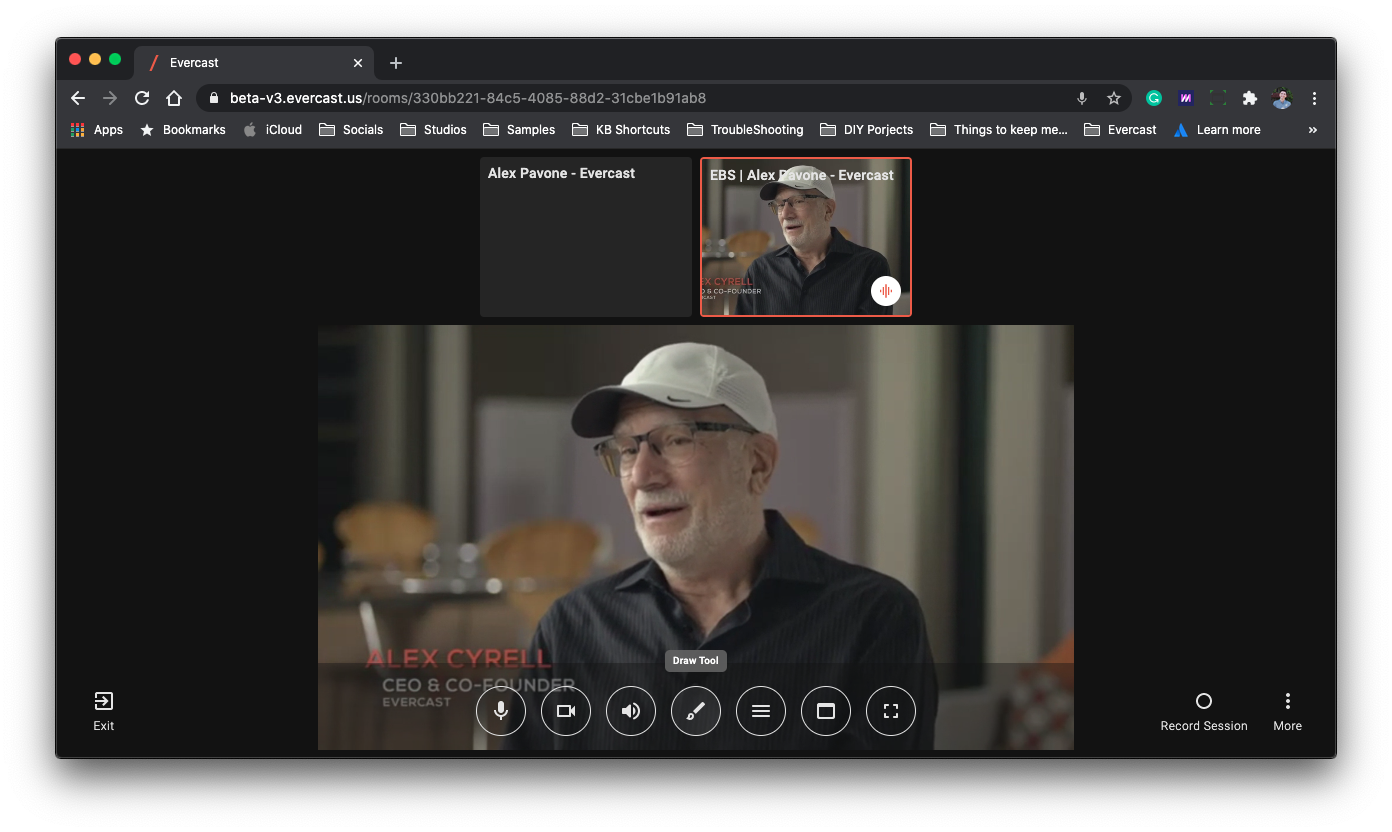The height and width of the screenshot is (832, 1392).
Task: Open the browser home page
Action: [174, 98]
